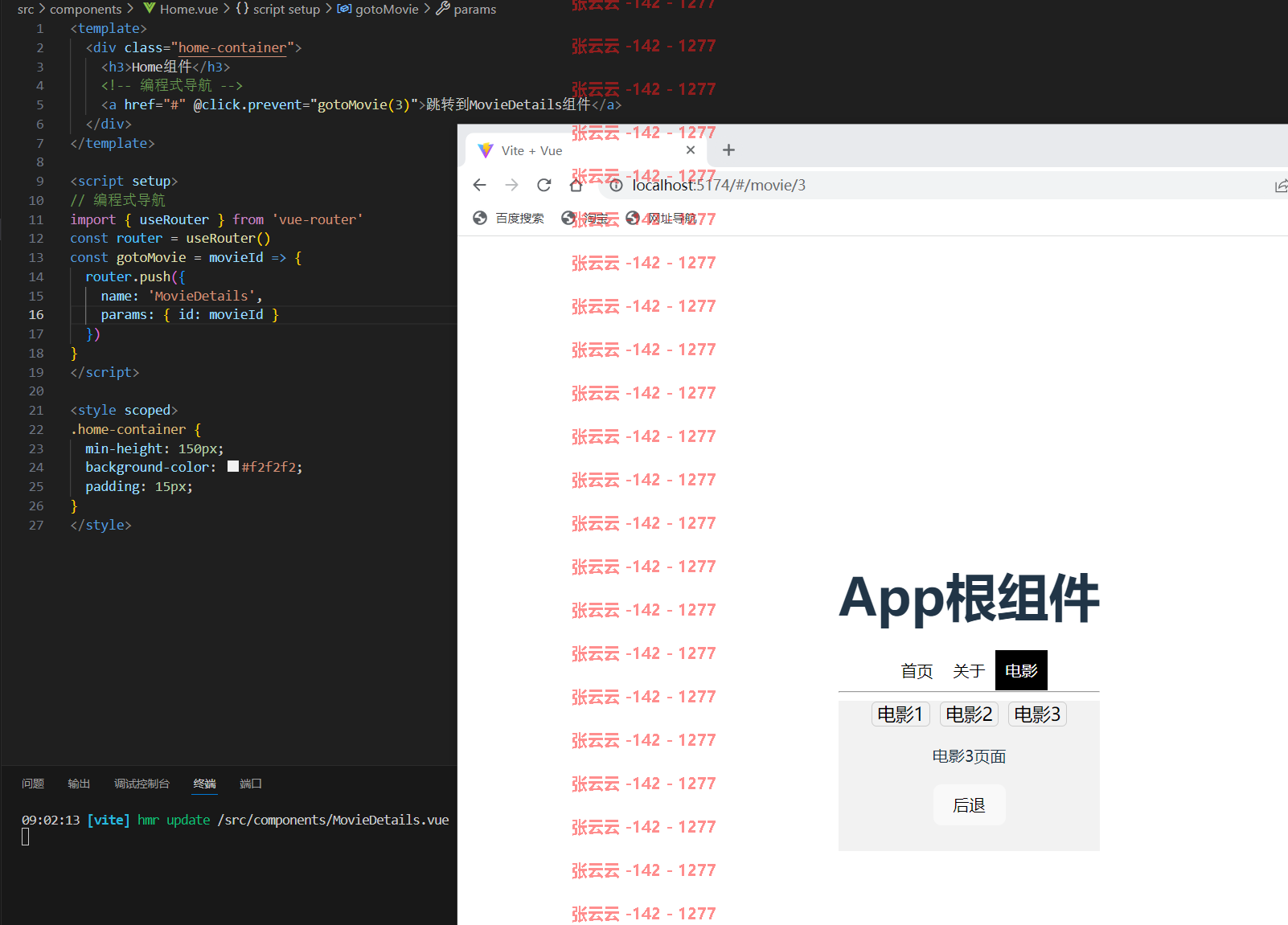Screen dimensions: 1288x925
Task: Navigate to 首页 link in app
Action: coord(917,671)
